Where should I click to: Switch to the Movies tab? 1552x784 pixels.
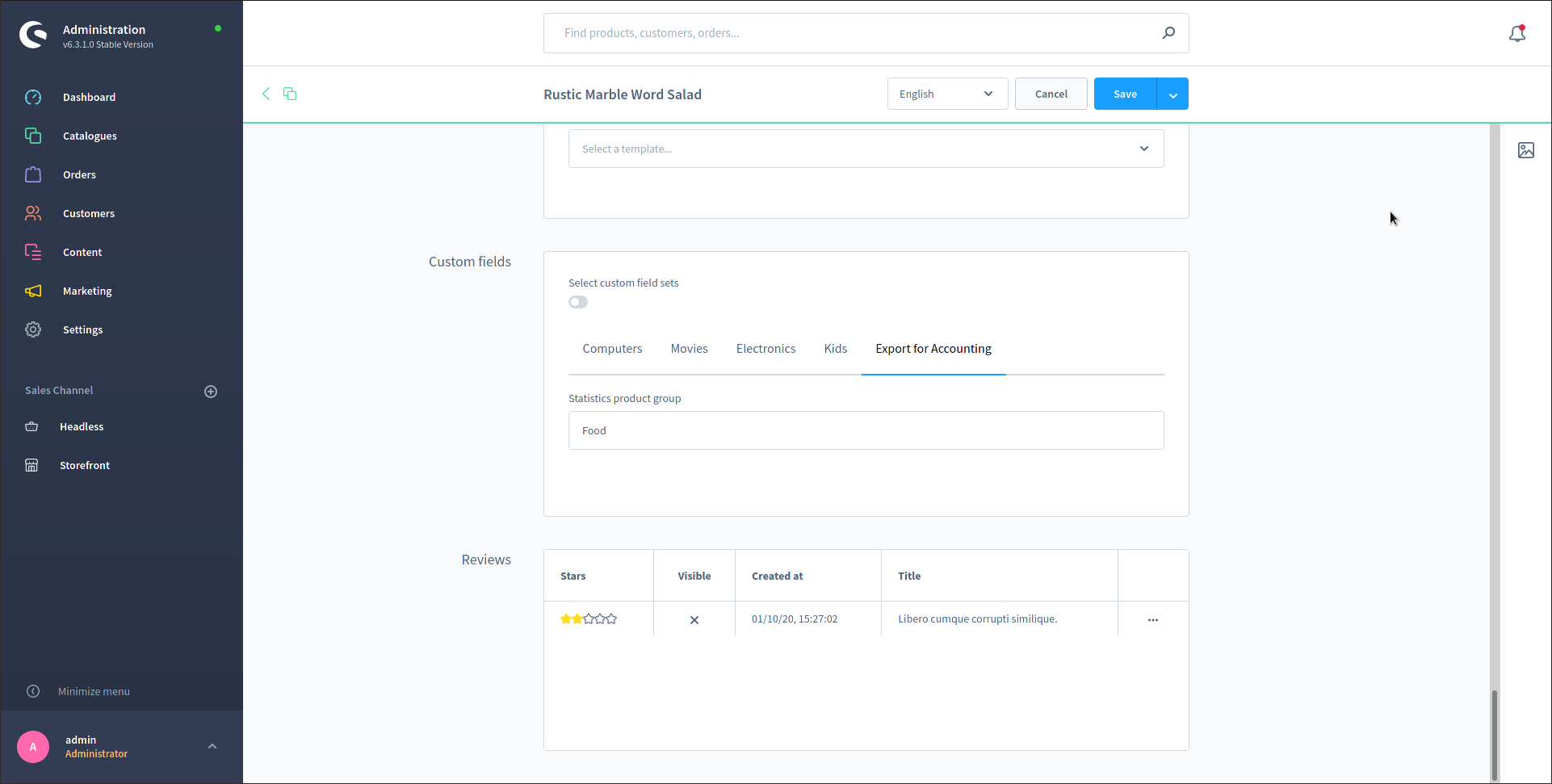[x=689, y=349]
